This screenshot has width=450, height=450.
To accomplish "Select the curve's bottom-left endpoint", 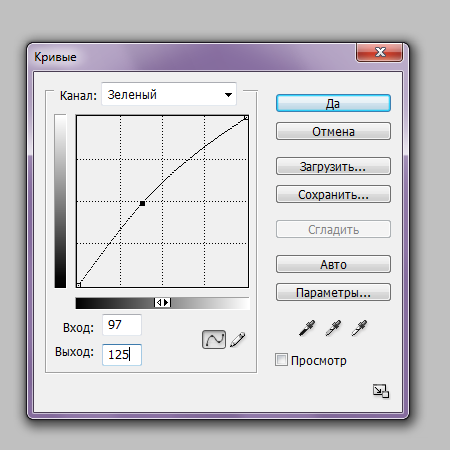I will [79, 285].
